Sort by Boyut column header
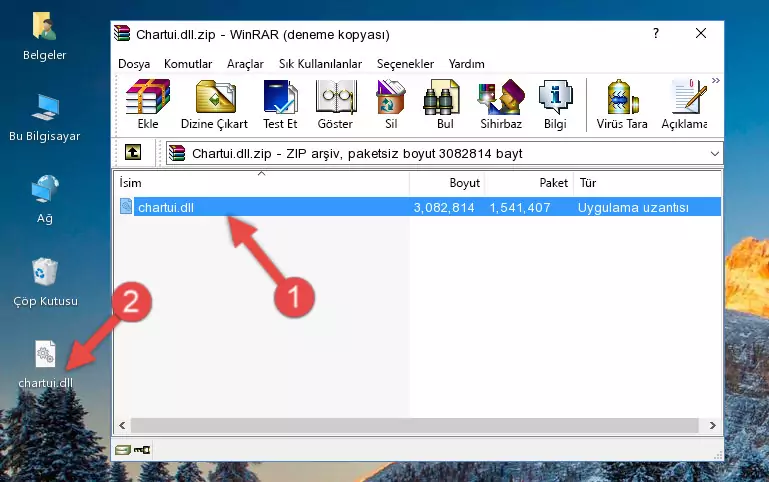 pos(447,183)
